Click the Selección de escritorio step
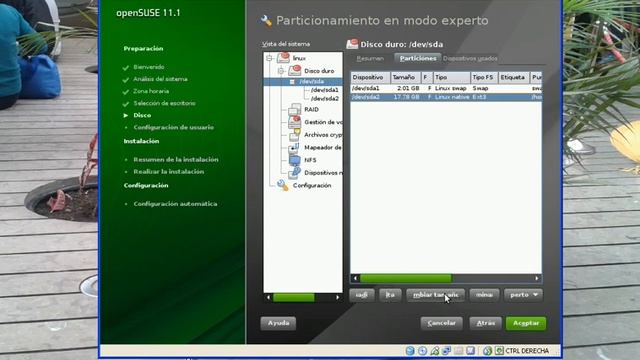The height and width of the screenshot is (360, 640). coord(164,103)
